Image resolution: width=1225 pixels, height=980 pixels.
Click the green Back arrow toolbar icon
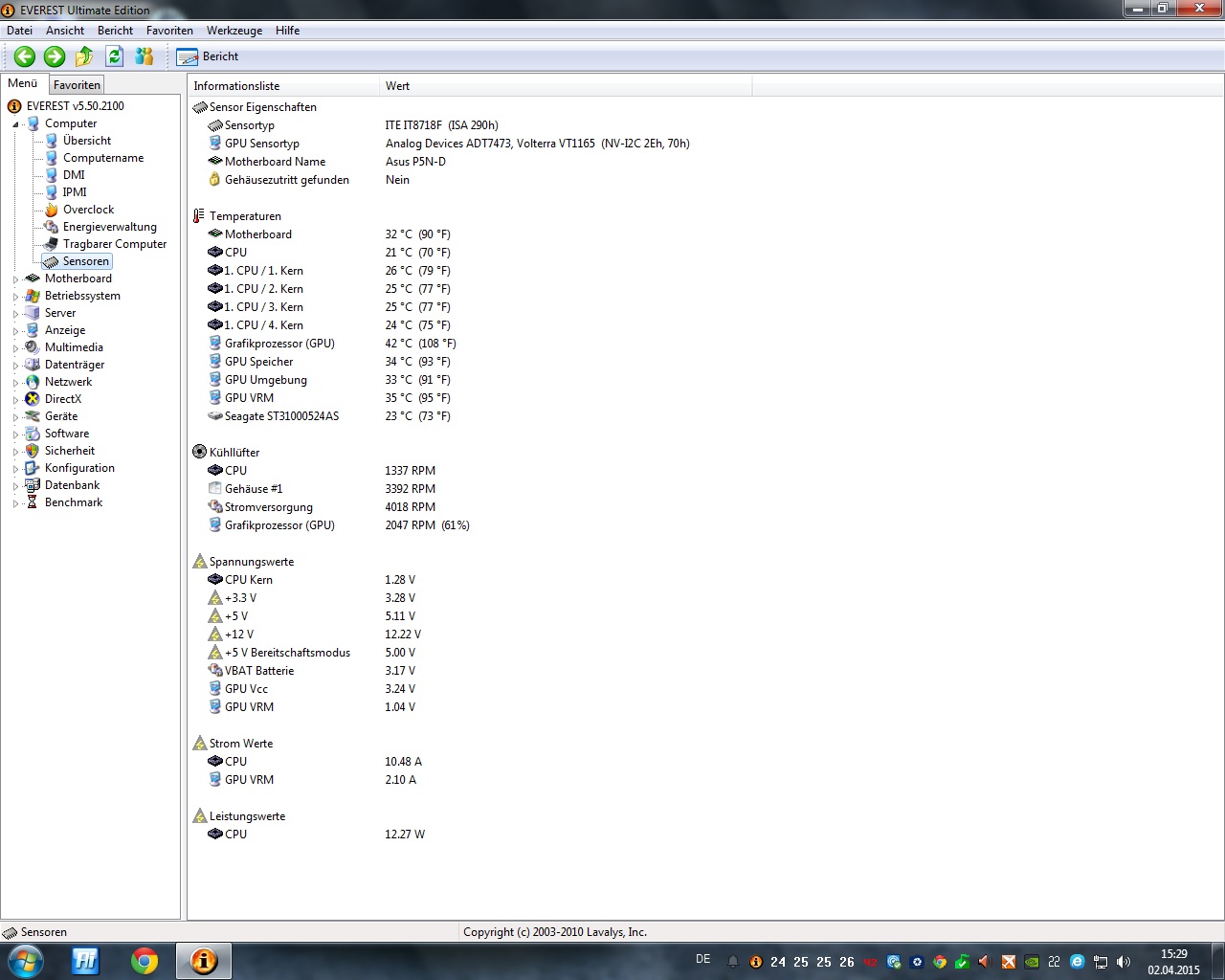25,56
